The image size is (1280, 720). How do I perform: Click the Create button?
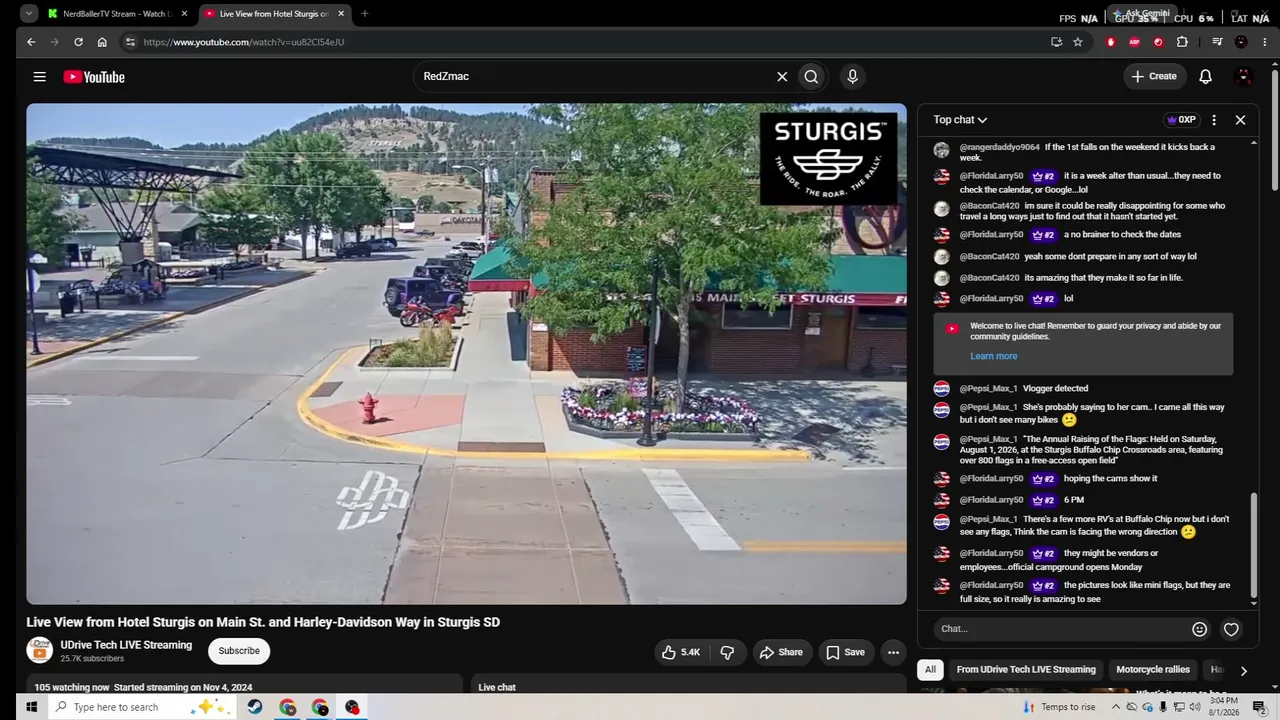point(1154,76)
